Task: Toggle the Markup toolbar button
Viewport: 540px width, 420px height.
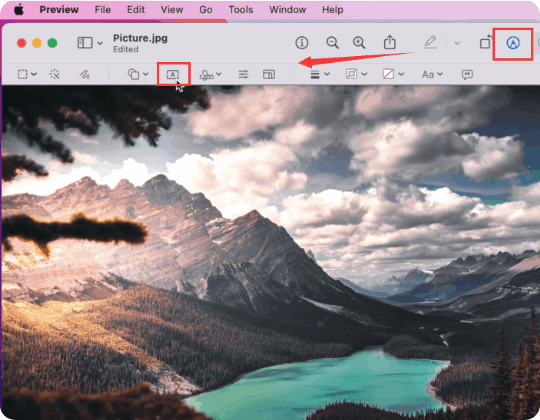Action: click(513, 43)
